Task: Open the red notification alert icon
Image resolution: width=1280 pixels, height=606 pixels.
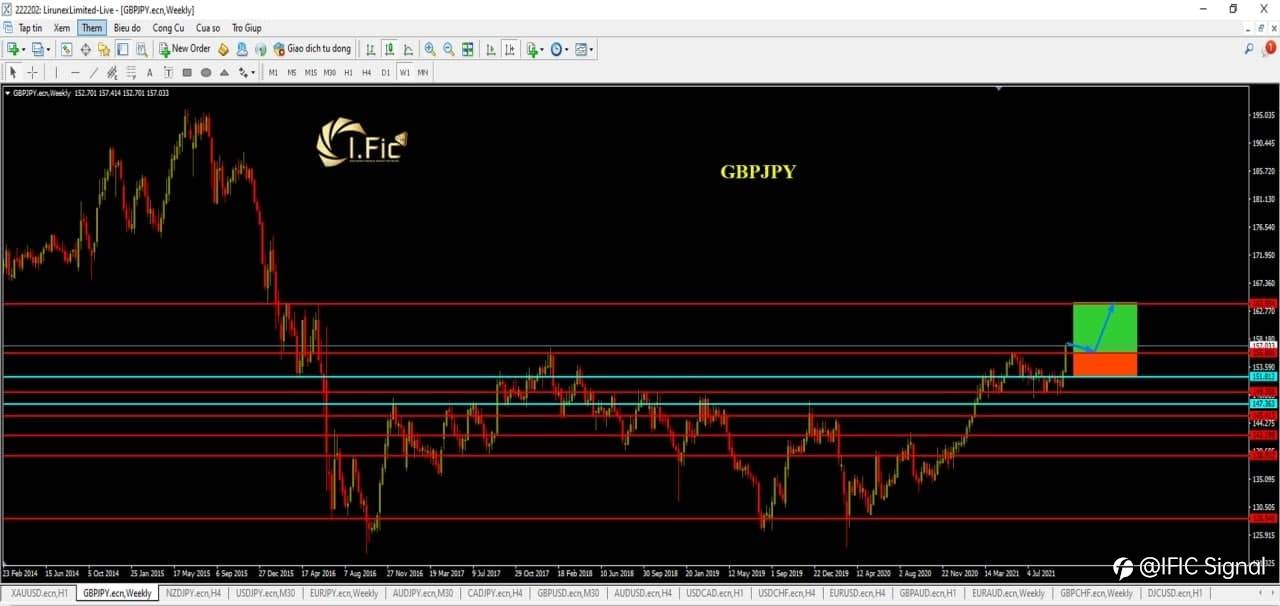Action: (1270, 48)
